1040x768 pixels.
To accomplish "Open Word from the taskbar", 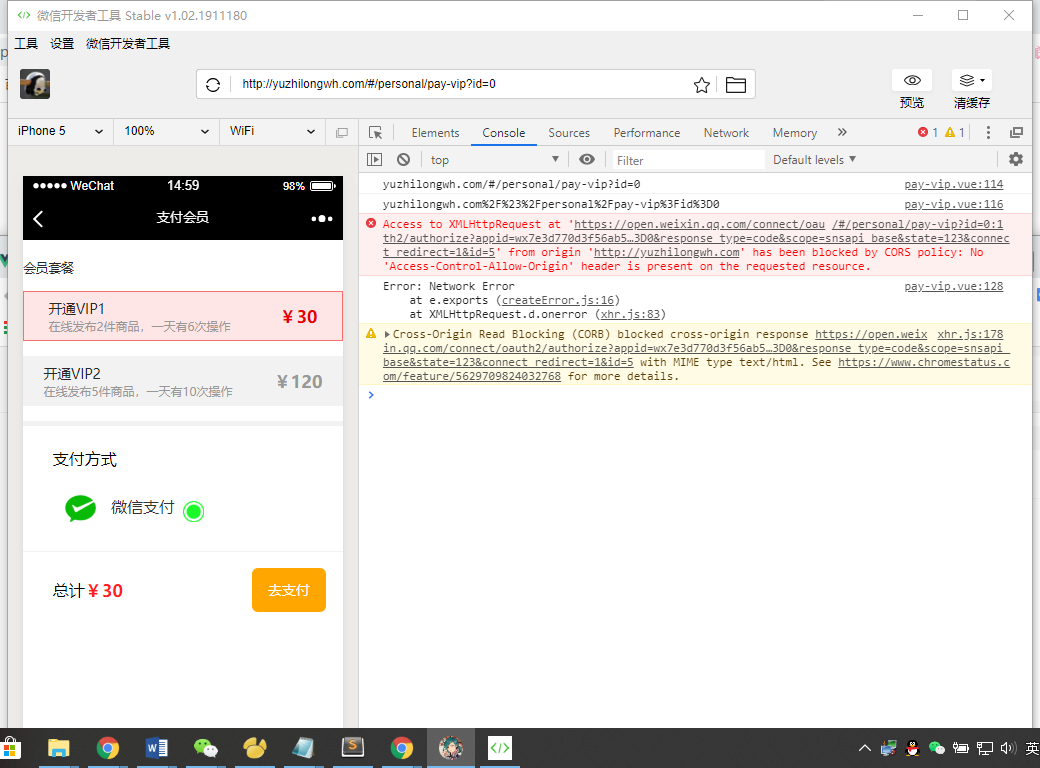I will pyautogui.click(x=157, y=748).
